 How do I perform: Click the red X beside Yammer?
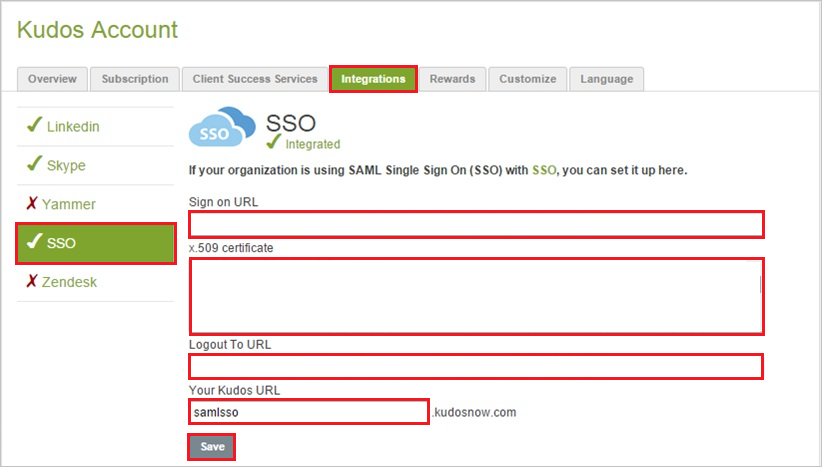click(x=31, y=203)
